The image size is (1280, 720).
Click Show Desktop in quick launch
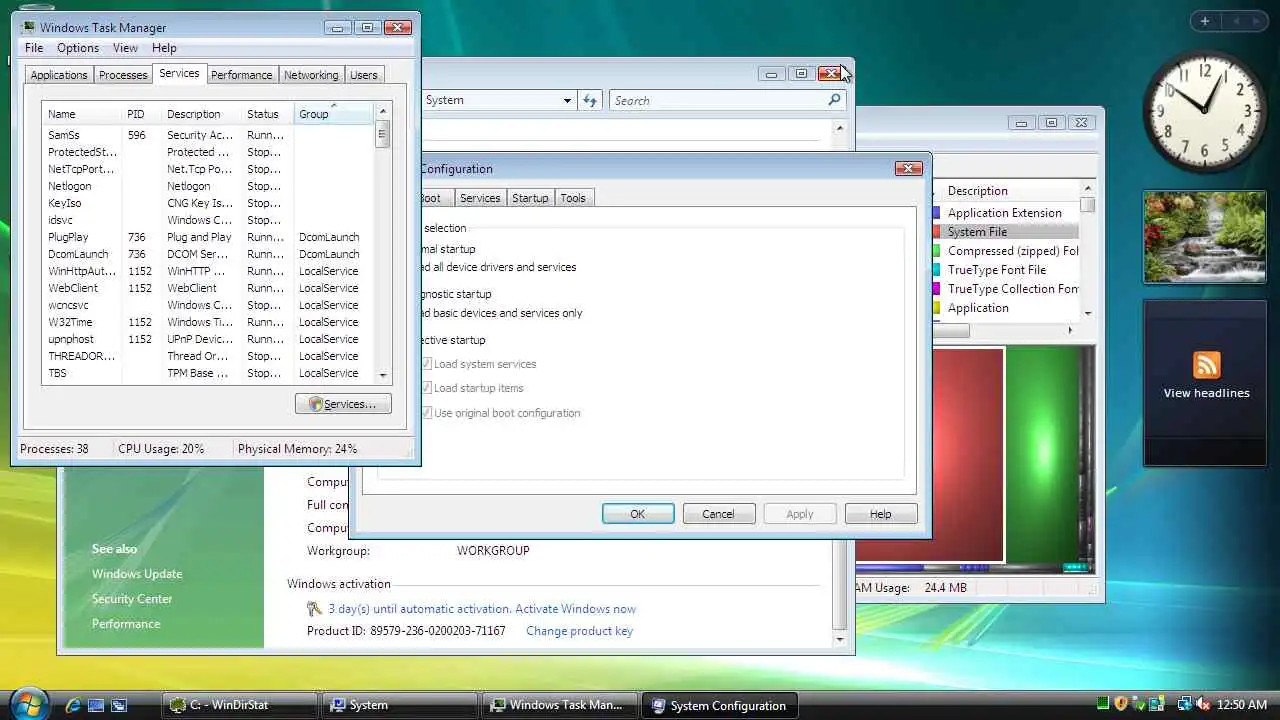pyautogui.click(x=95, y=705)
